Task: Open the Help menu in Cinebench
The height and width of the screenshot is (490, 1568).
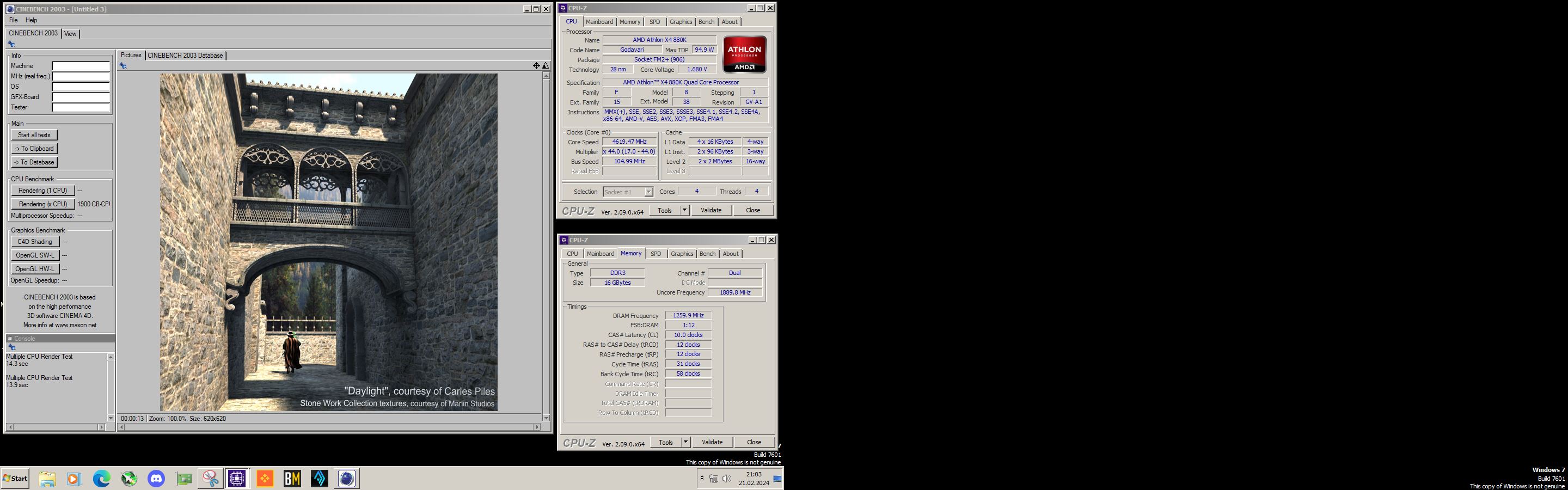Action: pos(31,20)
